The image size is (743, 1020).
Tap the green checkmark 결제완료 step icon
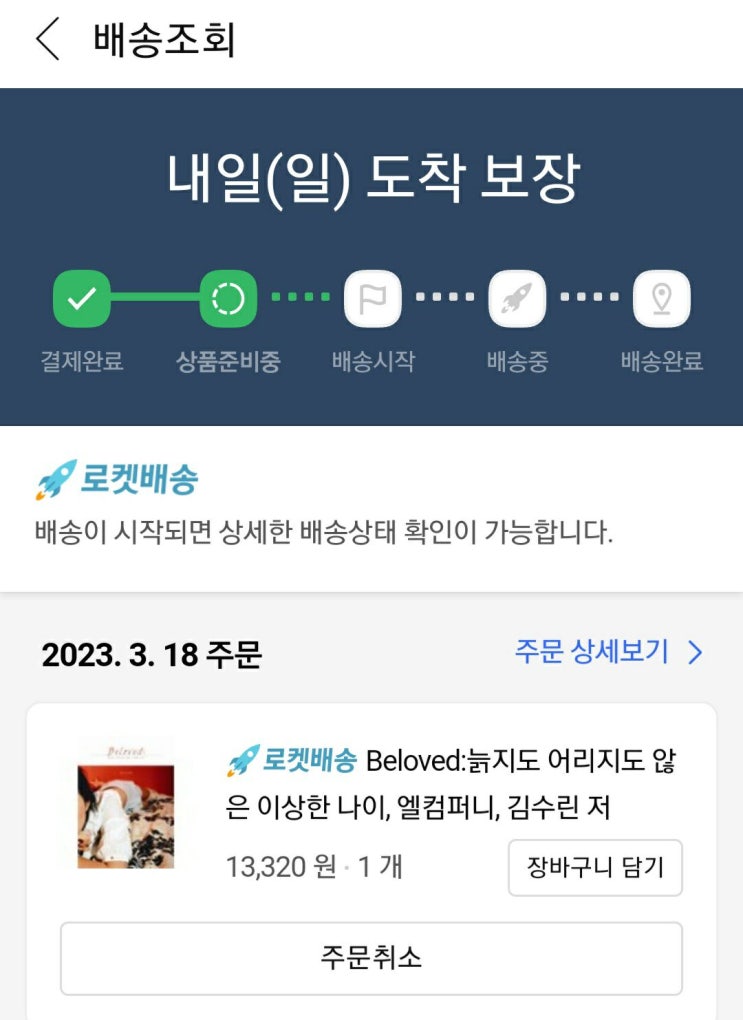[x=81, y=299]
